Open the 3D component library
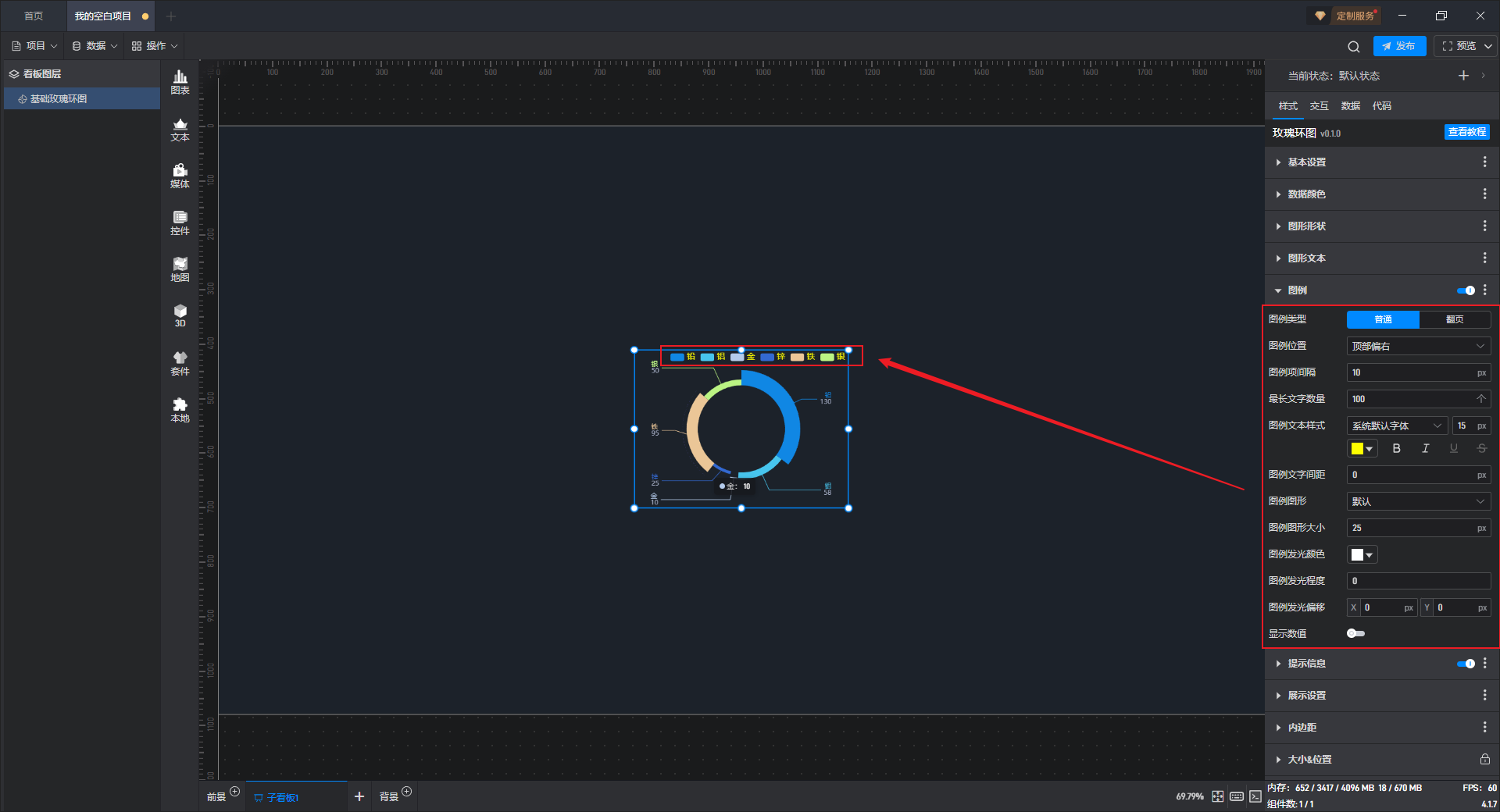 [x=180, y=315]
